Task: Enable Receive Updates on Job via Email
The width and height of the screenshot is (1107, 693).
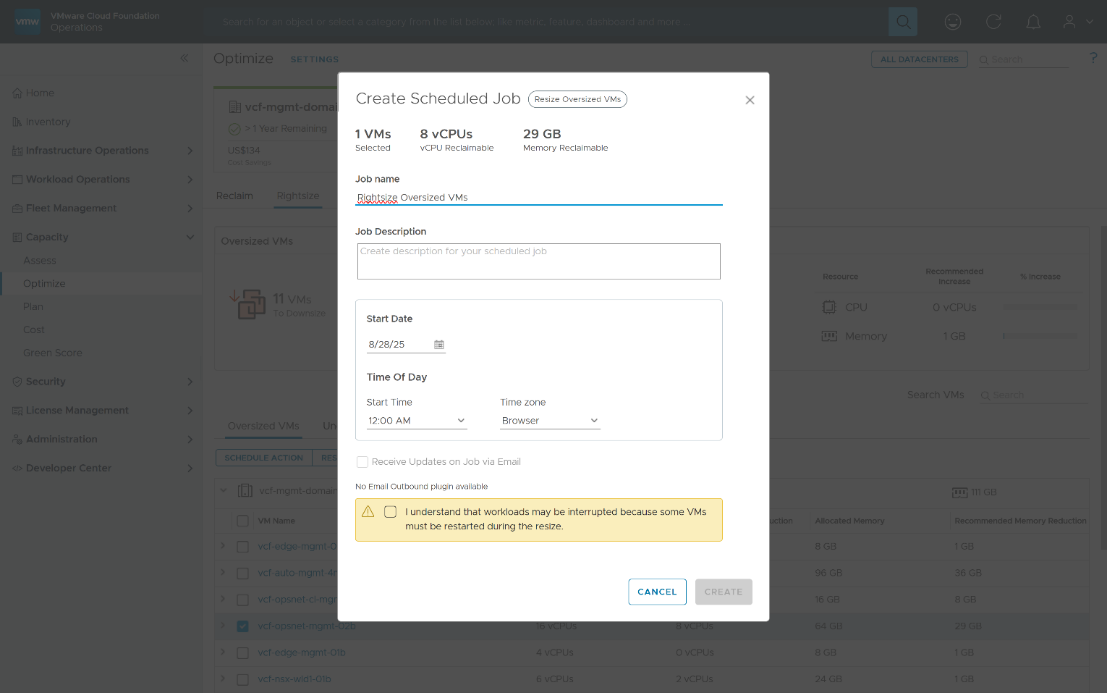Action: click(x=362, y=461)
